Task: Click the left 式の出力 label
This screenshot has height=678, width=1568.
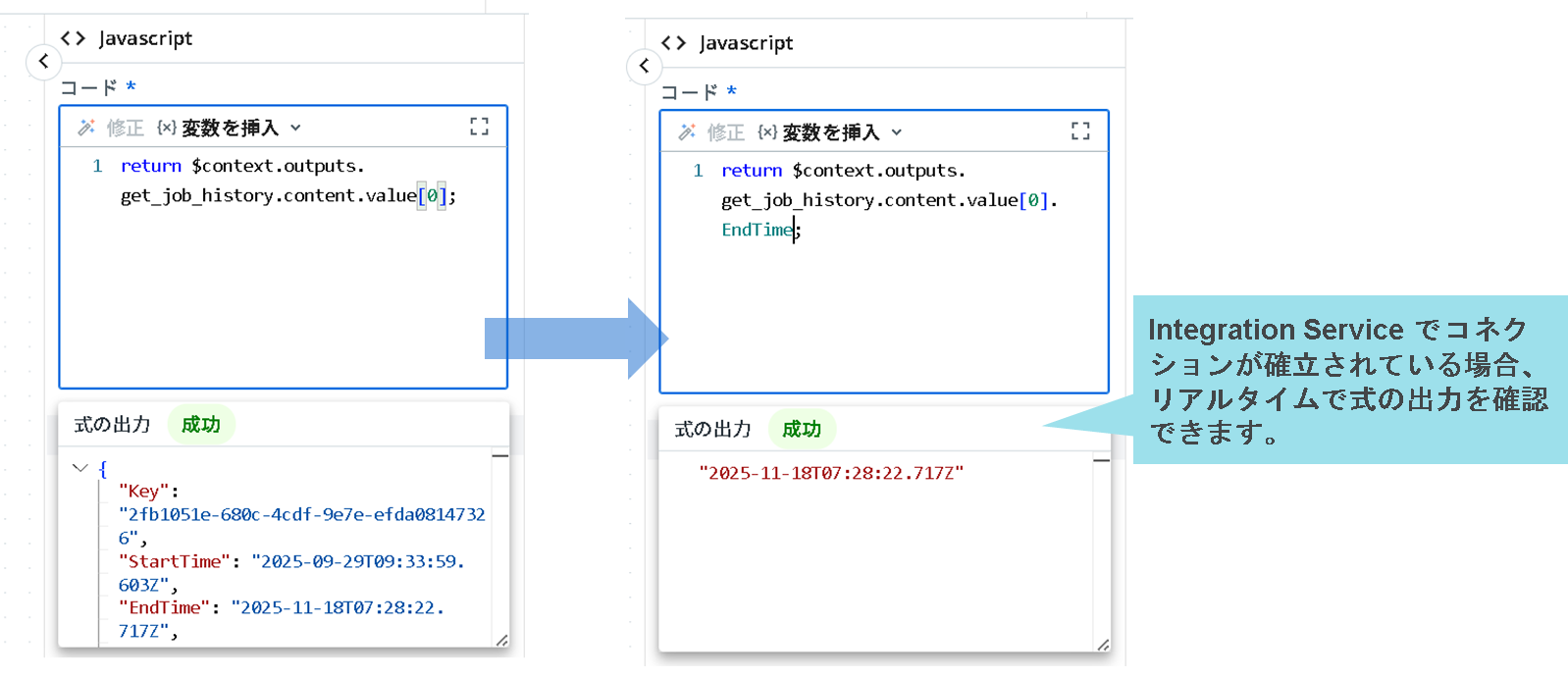Action: [x=113, y=425]
